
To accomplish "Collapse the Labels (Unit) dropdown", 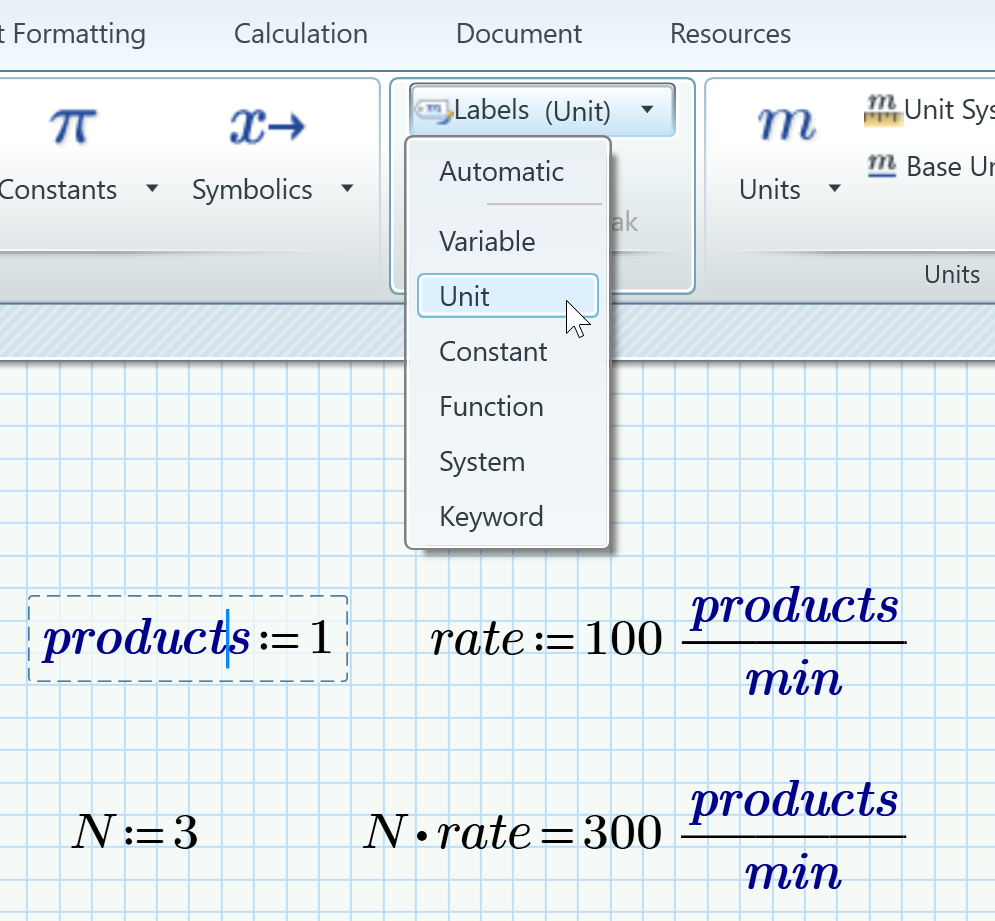I will coord(647,109).
